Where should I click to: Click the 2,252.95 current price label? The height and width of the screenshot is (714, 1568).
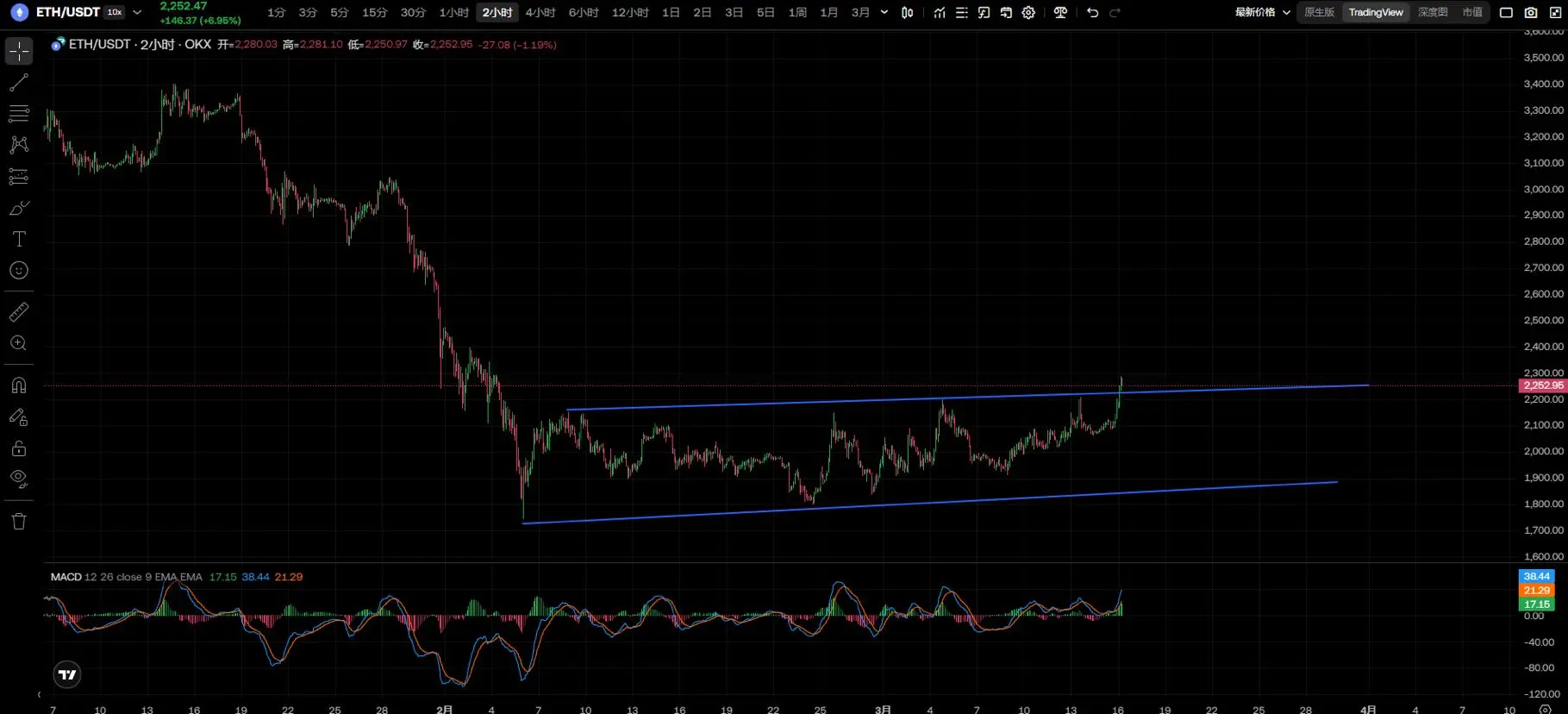pyautogui.click(x=1542, y=385)
